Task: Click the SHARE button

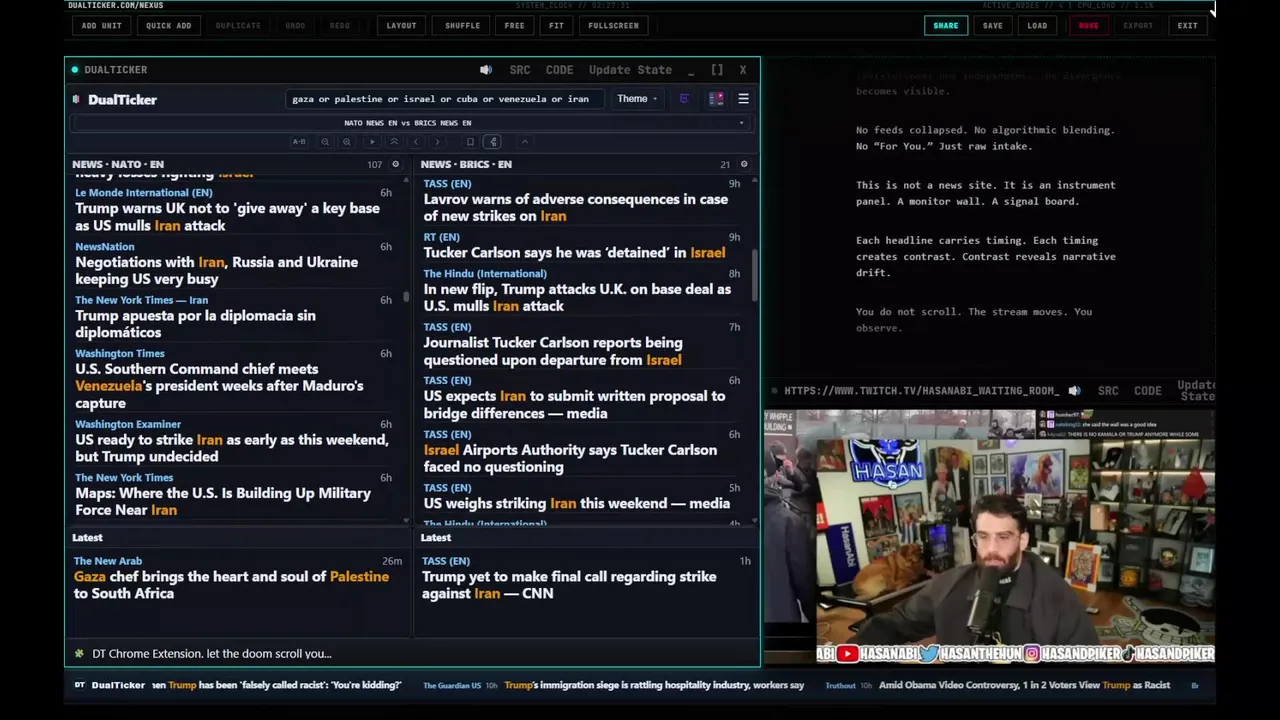Action: click(x=945, y=25)
